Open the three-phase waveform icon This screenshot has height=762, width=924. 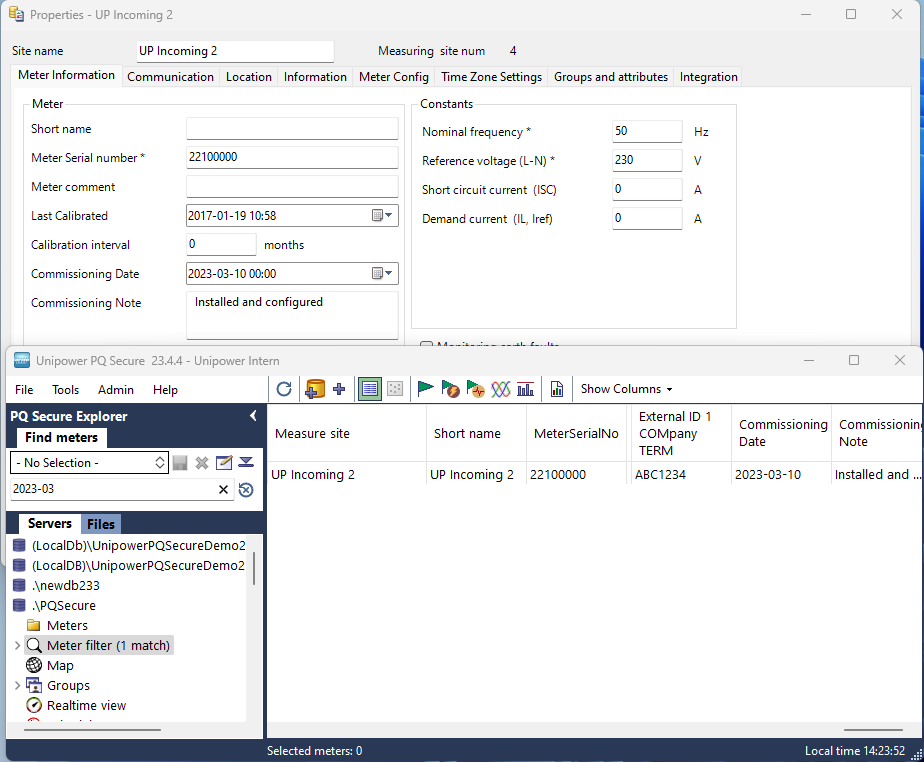[501, 389]
